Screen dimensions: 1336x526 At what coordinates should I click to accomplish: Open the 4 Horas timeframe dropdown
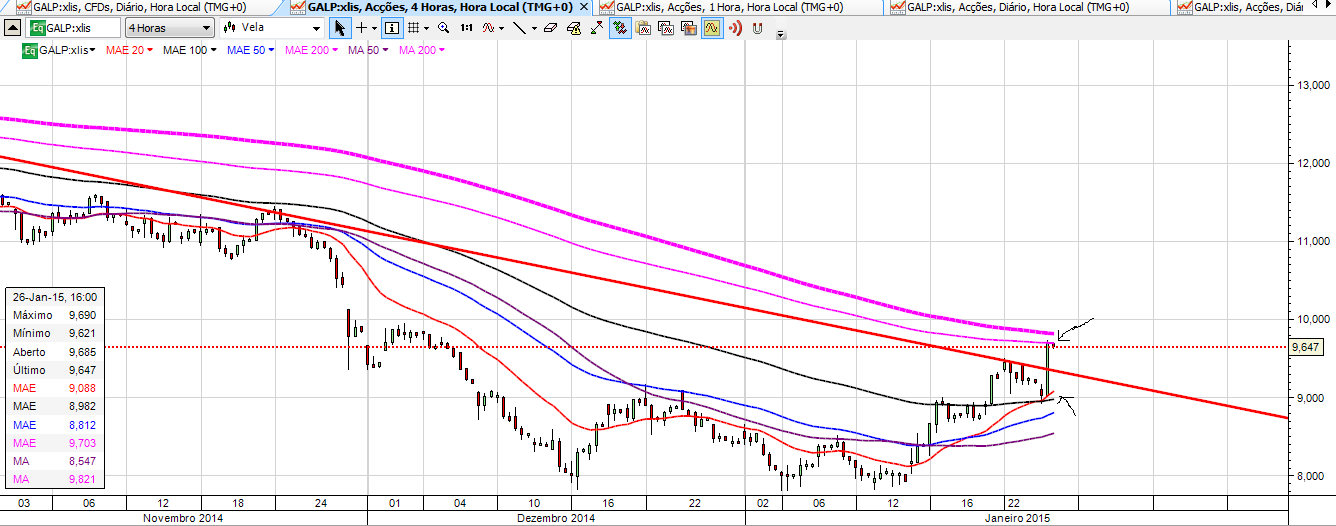coord(170,28)
